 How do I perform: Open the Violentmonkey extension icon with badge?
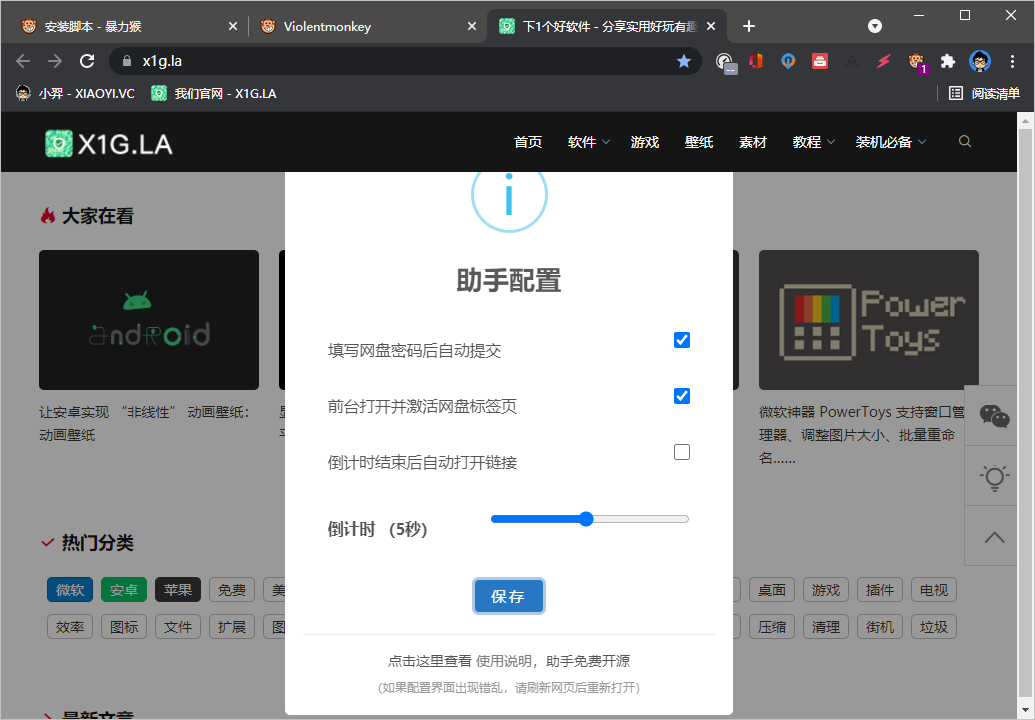[x=916, y=62]
